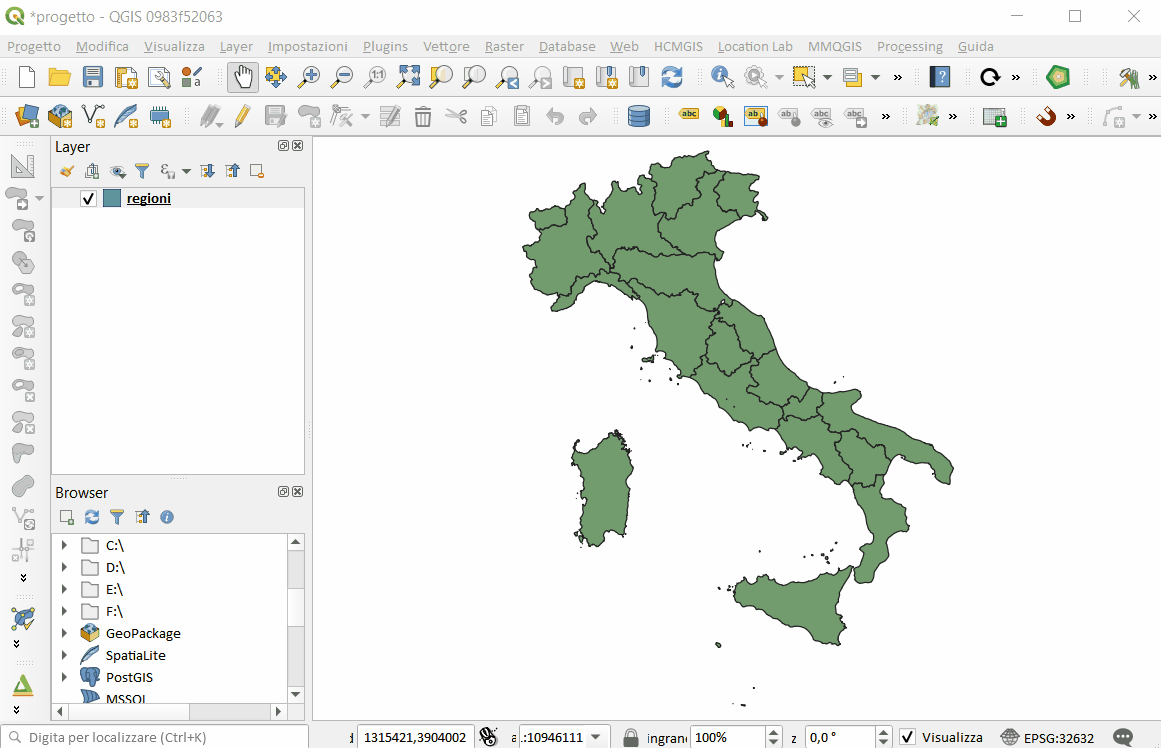Open the Processing menu
Image resolution: width=1161 pixels, height=748 pixels.
coord(909,46)
